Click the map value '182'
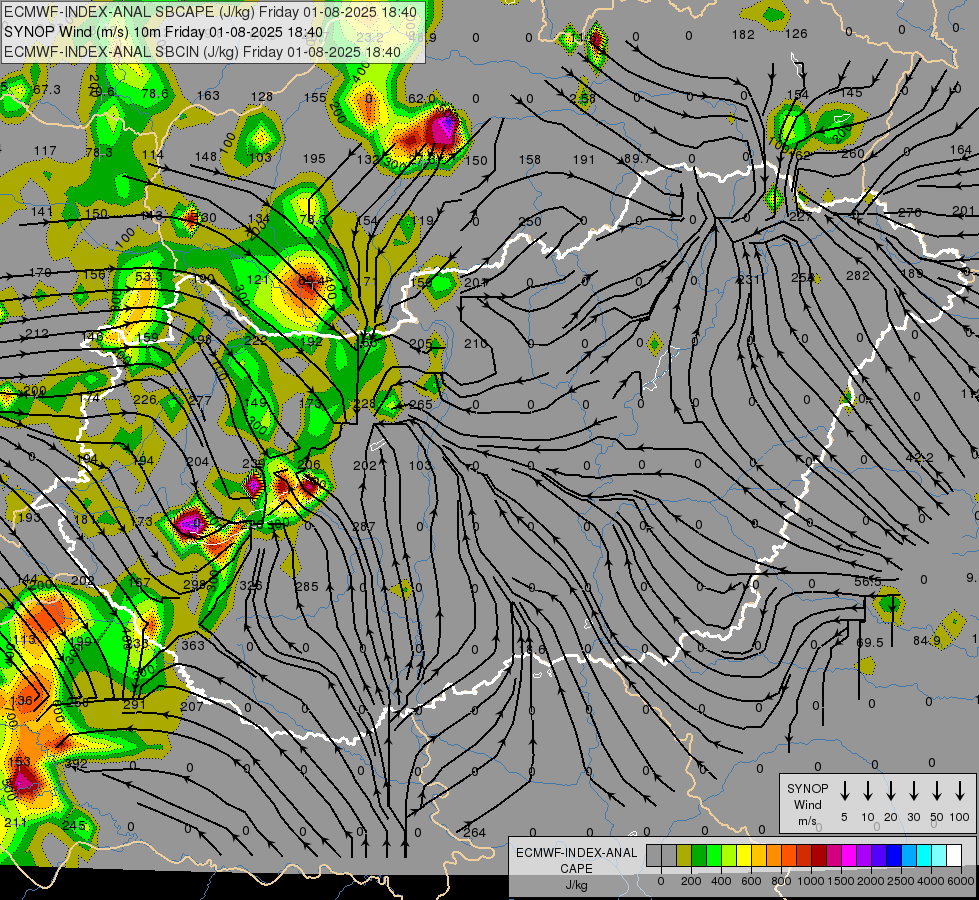Screen dimensions: 979x900 [x=743, y=34]
